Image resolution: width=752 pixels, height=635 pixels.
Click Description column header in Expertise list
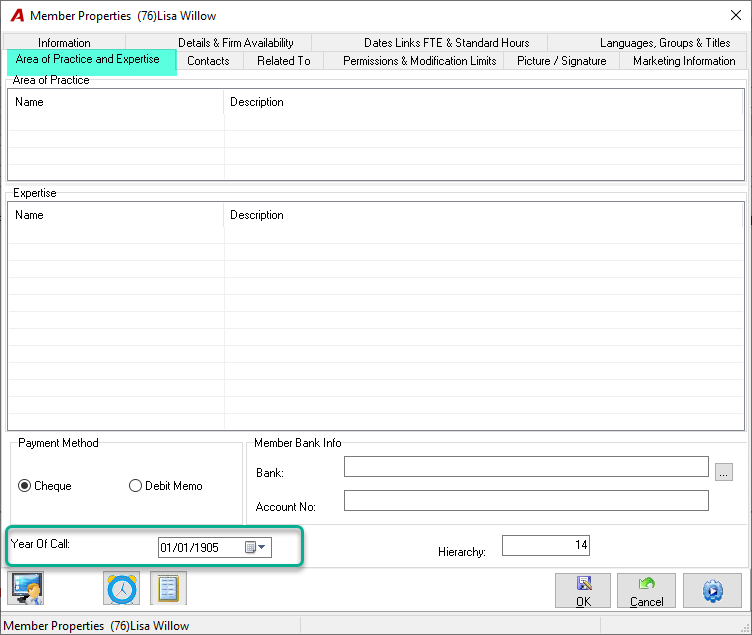483,215
